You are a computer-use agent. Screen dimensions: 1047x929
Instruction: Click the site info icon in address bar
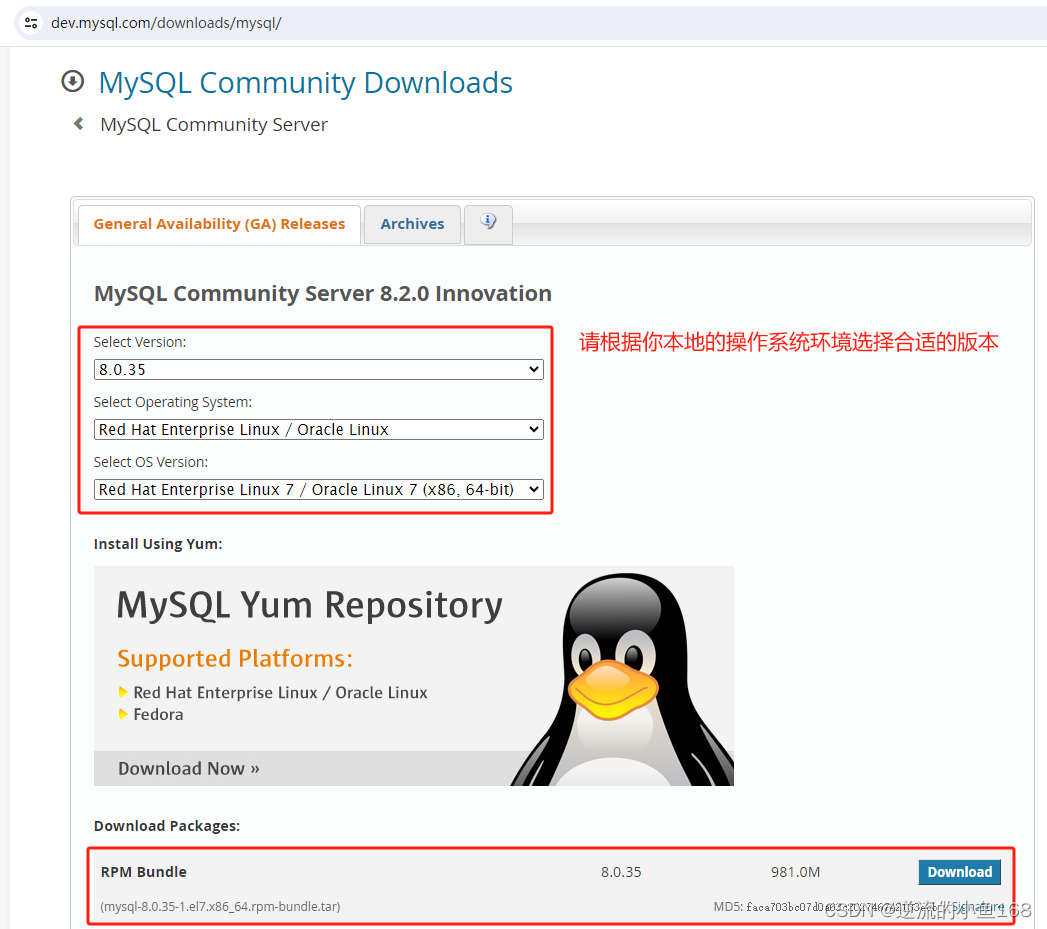(31, 23)
